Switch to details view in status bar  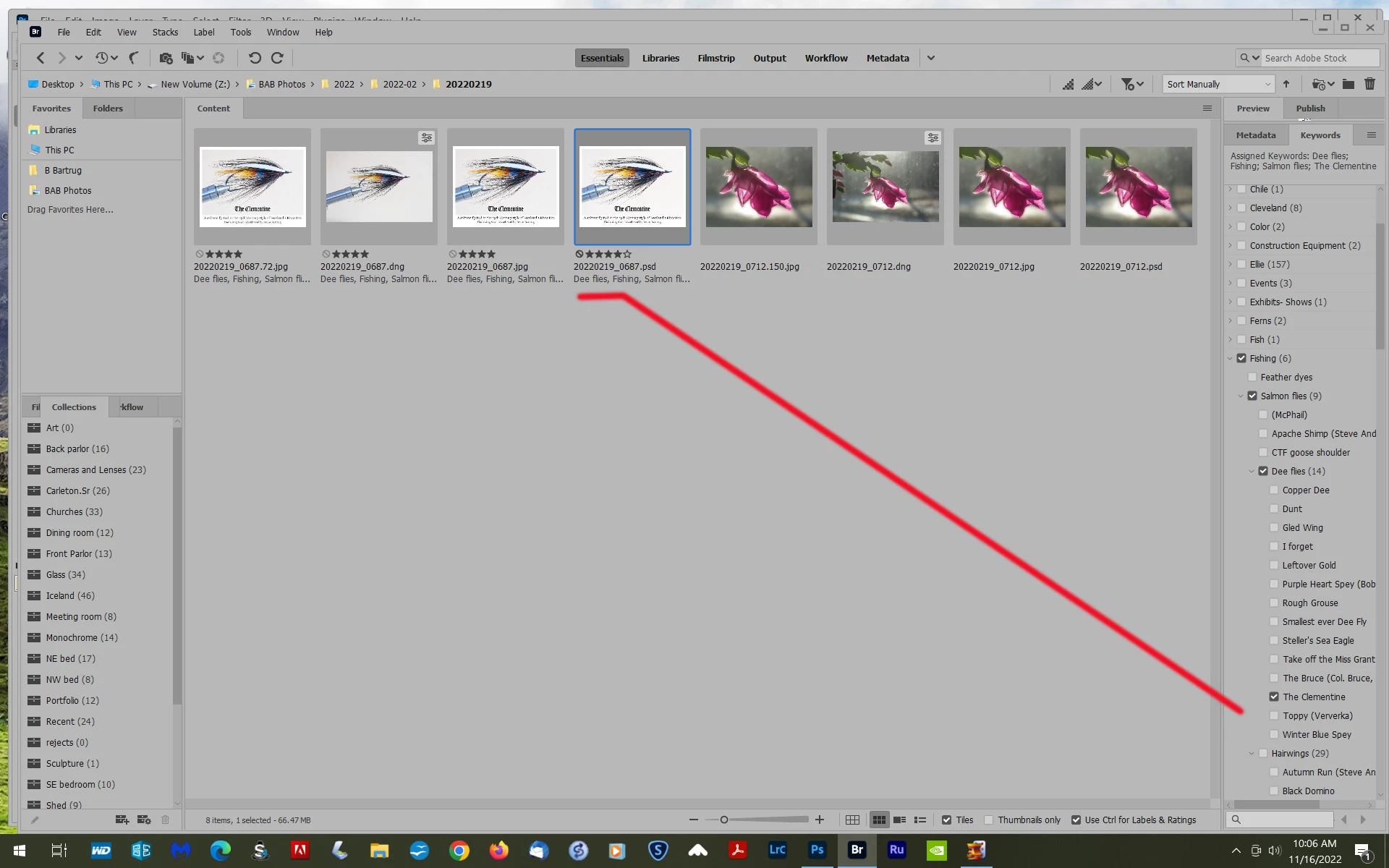point(899,820)
